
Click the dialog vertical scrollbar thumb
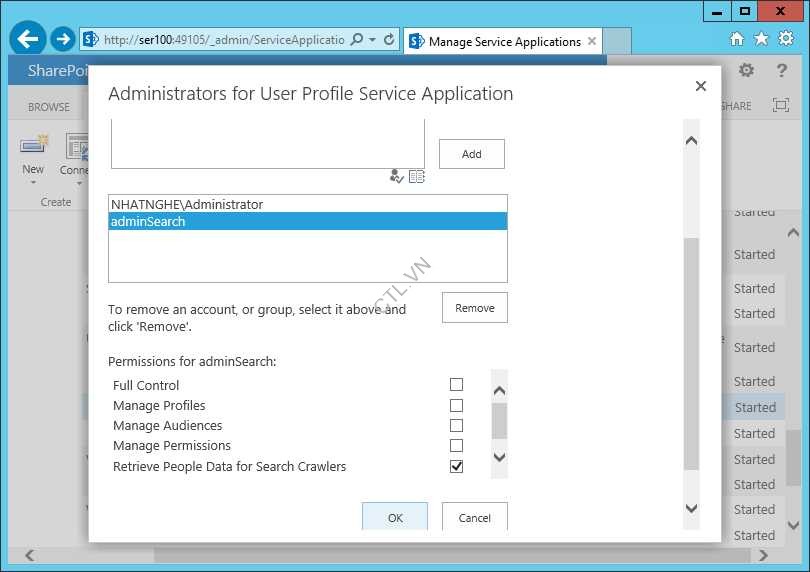(691, 354)
